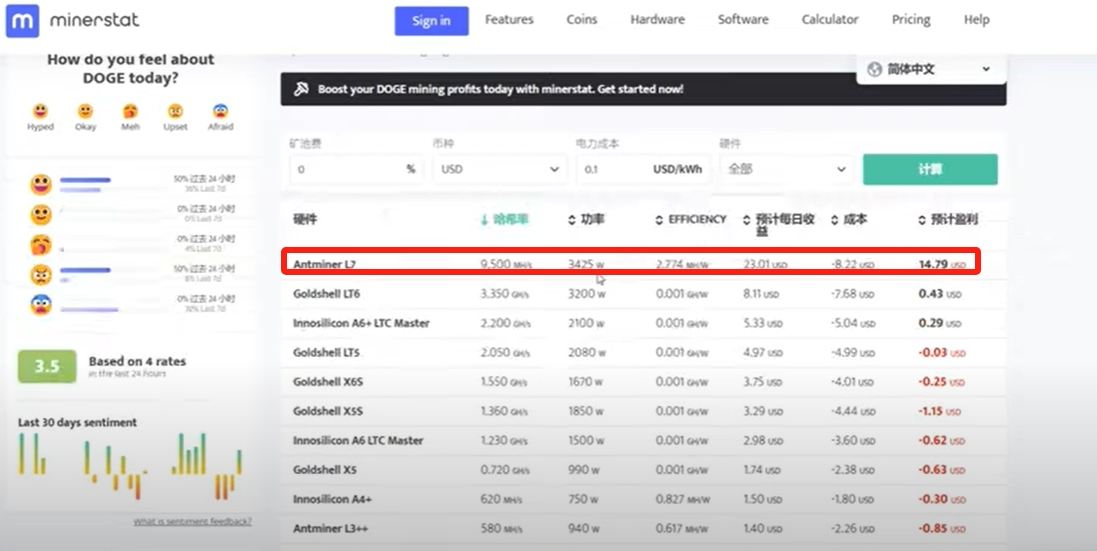This screenshot has width=1097, height=551.
Task: Open the Features menu
Action: click(x=509, y=20)
